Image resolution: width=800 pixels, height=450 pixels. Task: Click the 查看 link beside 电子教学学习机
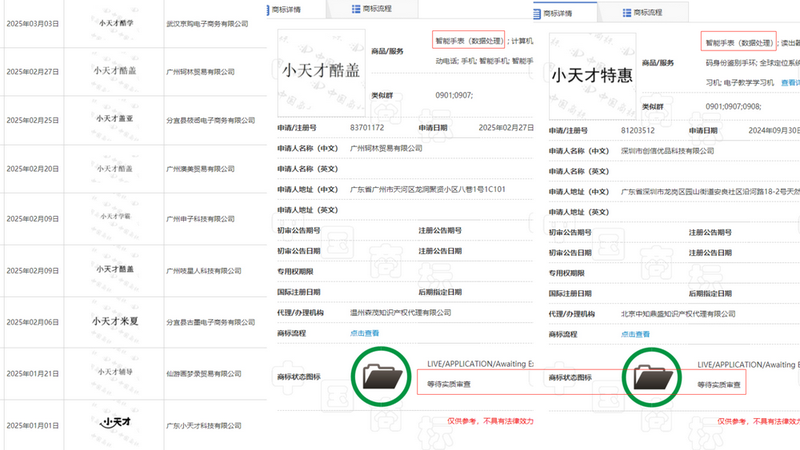tap(789, 83)
